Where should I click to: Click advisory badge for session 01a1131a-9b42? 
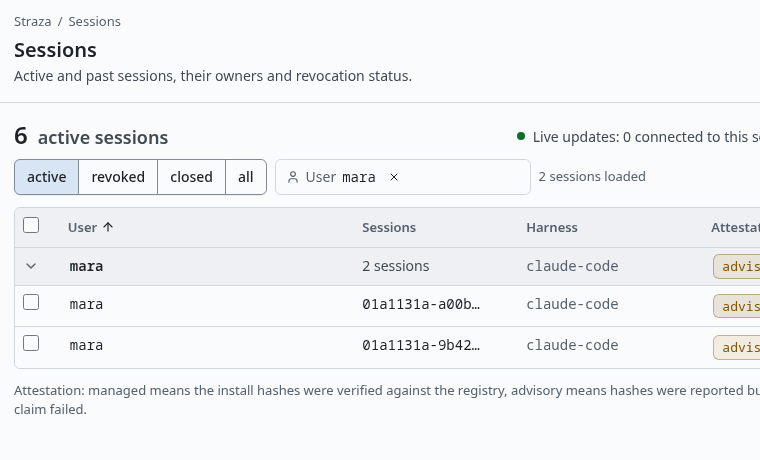(x=736, y=347)
